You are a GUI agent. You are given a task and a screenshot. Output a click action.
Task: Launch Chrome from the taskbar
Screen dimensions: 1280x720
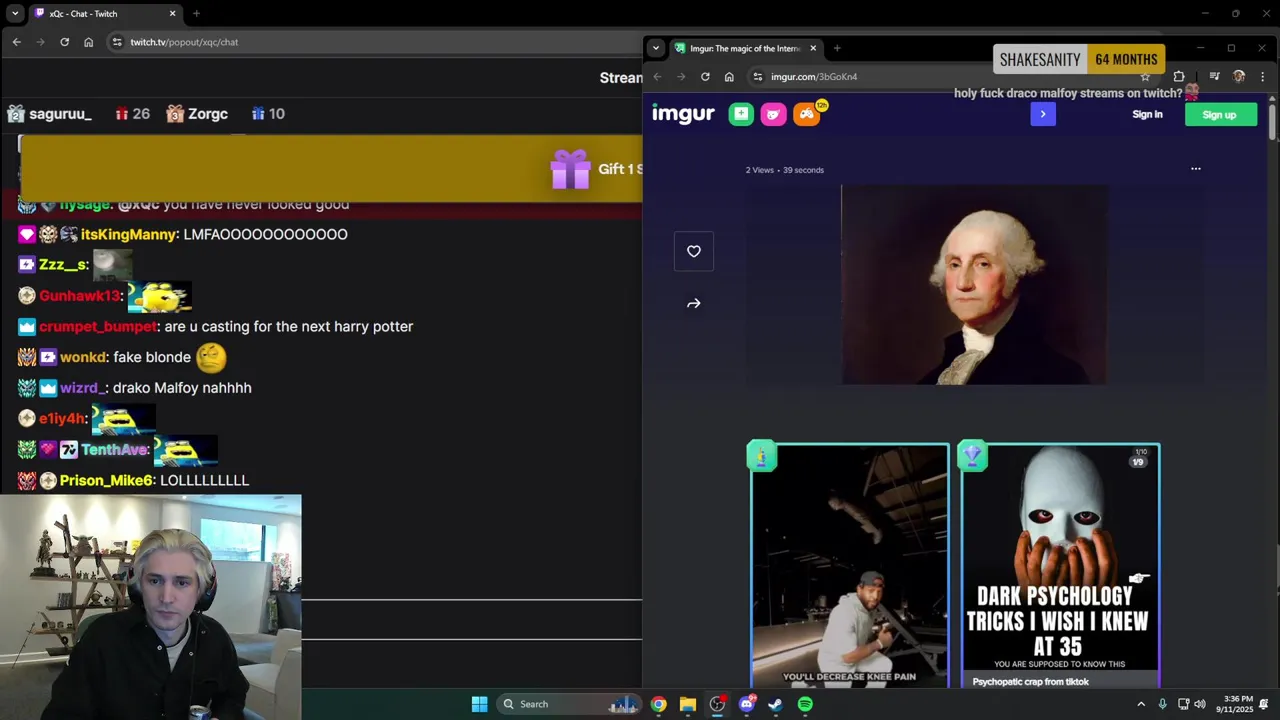coord(658,704)
